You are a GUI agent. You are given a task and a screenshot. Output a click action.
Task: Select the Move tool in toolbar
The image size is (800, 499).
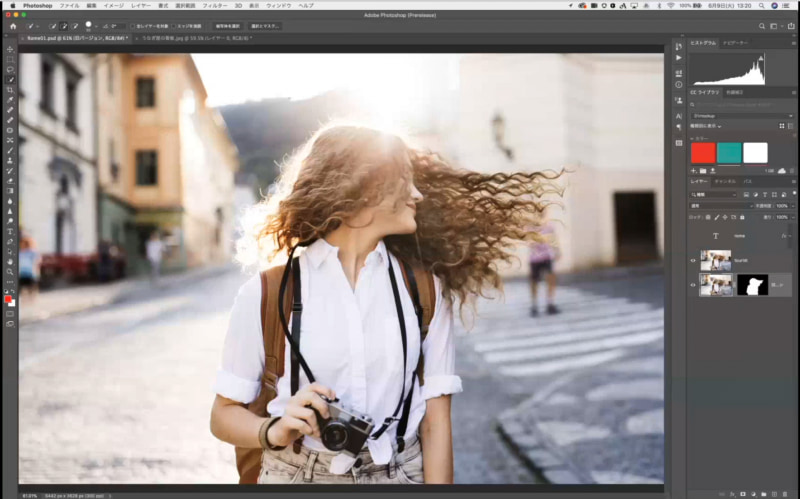10,49
